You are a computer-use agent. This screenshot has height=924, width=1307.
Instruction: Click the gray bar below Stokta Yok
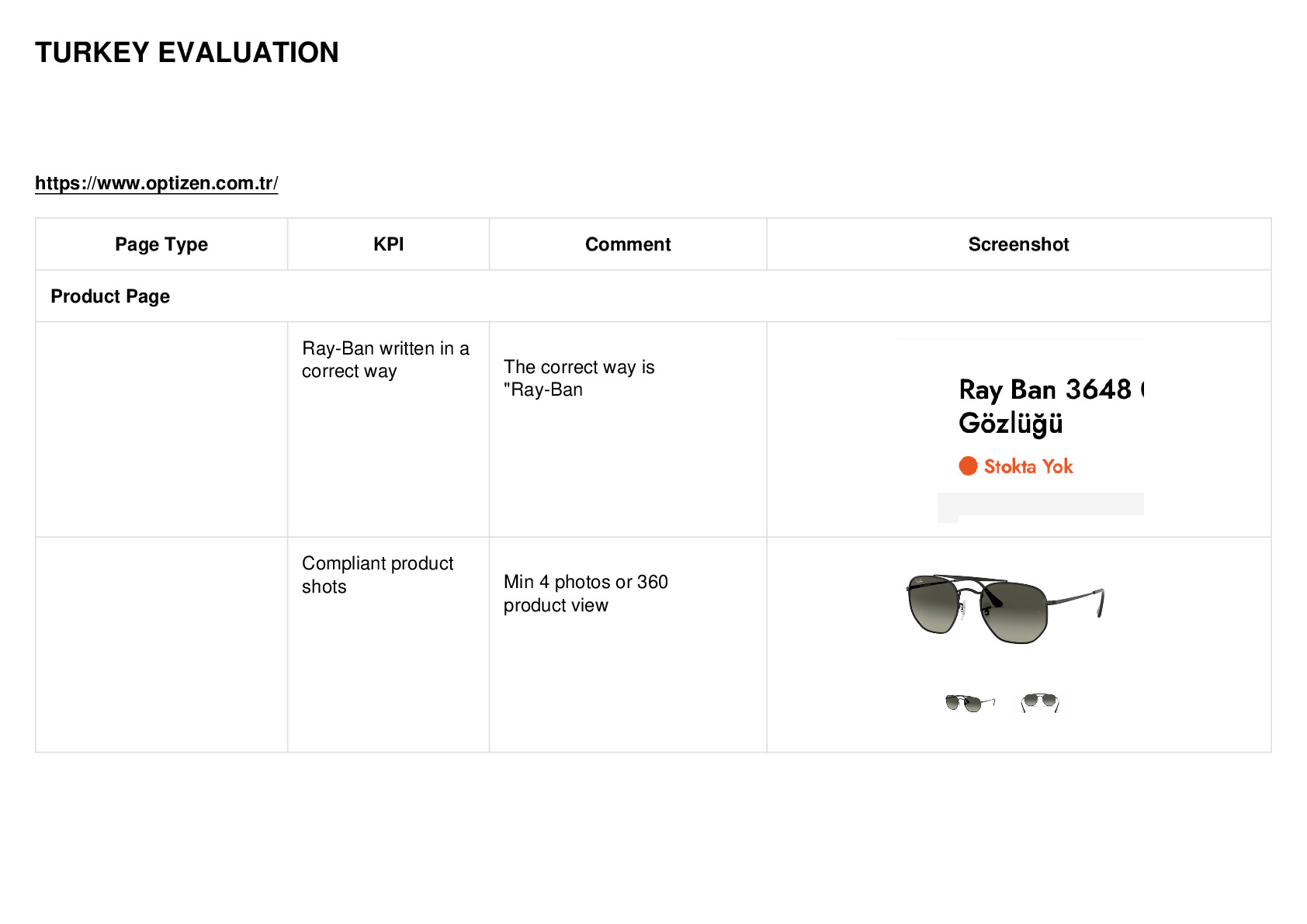point(1041,504)
